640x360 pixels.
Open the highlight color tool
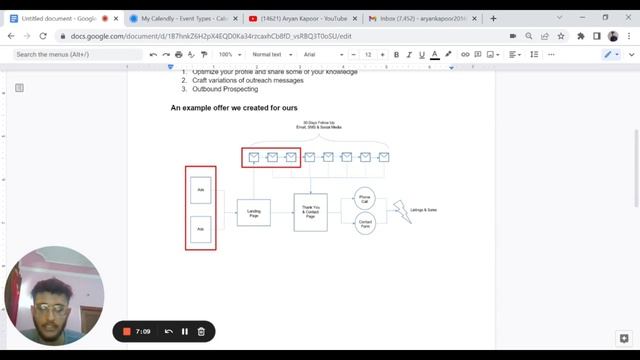448,54
